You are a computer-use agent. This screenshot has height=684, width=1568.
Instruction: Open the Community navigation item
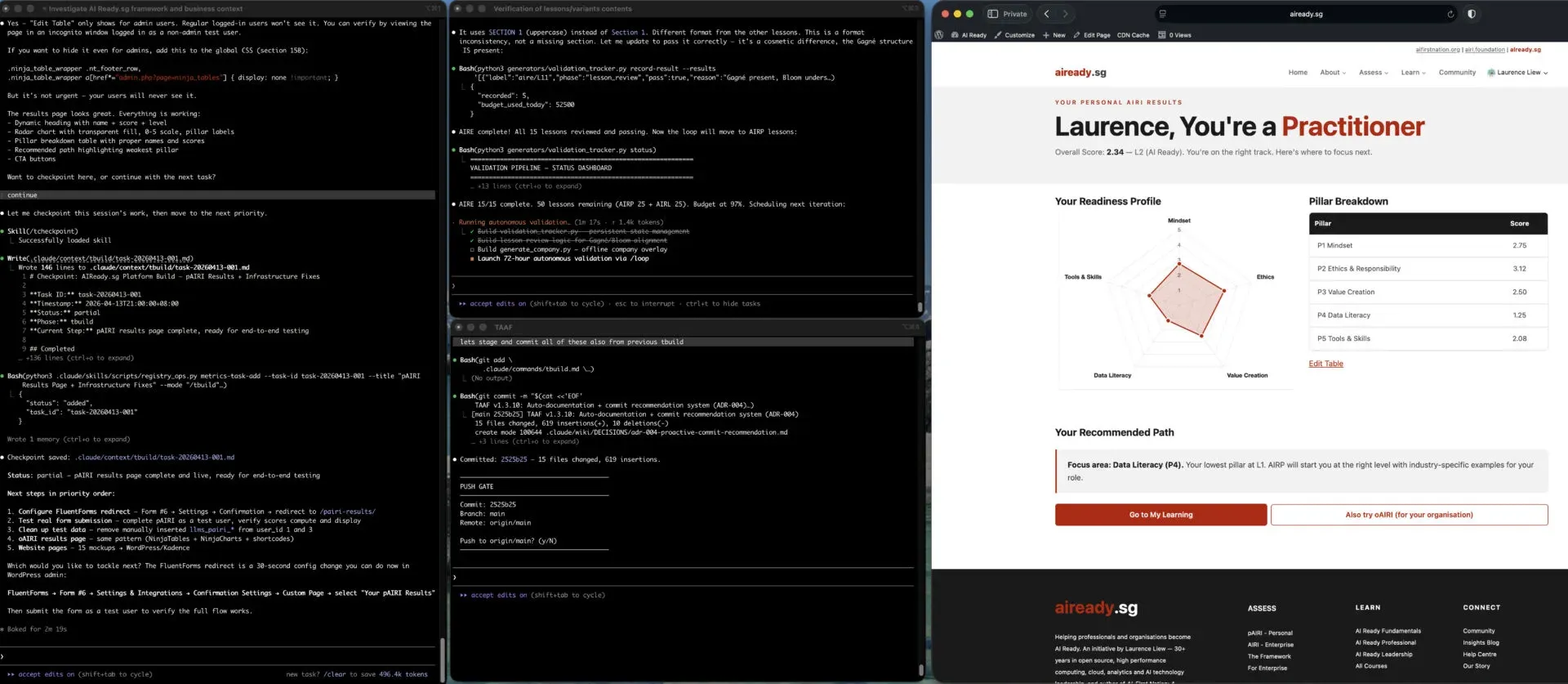[1457, 73]
